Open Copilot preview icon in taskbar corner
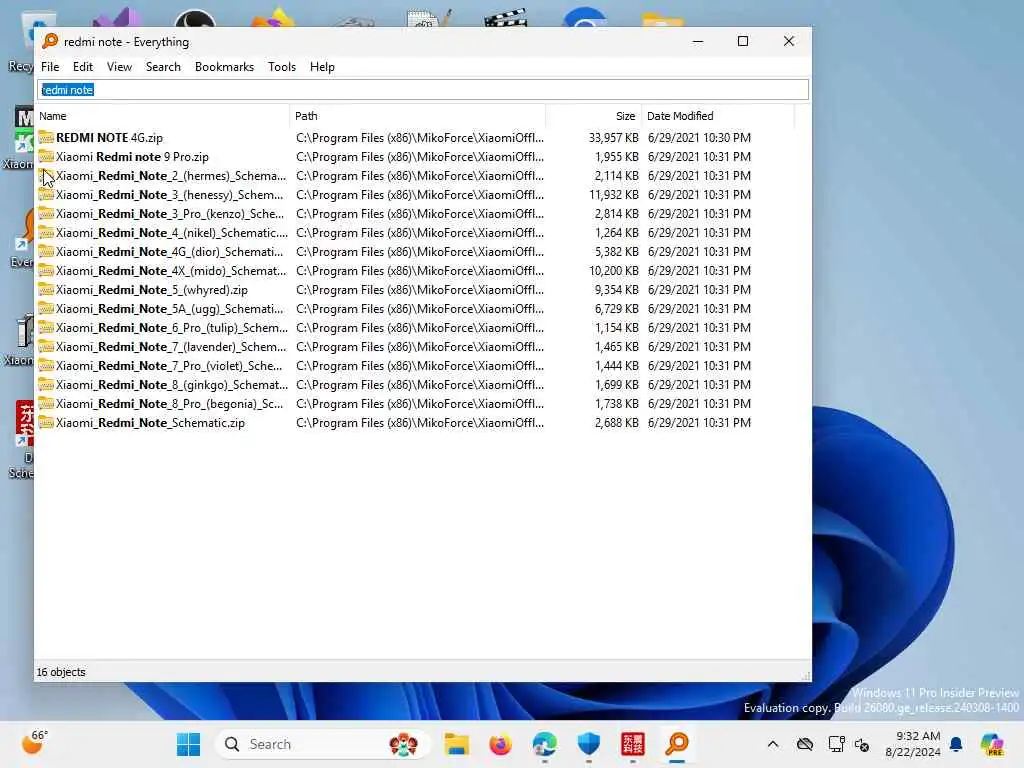 point(991,744)
